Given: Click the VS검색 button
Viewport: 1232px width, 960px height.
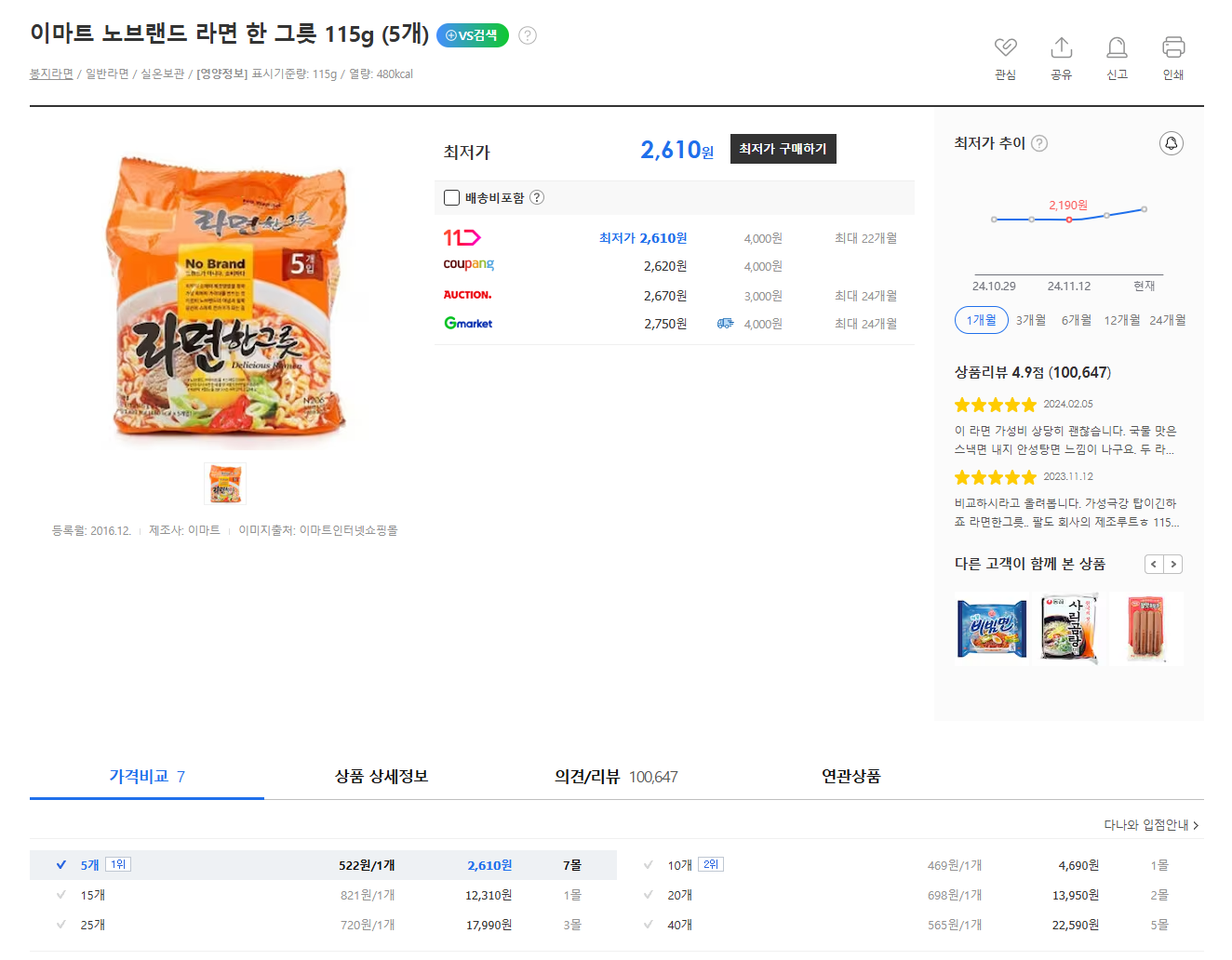Looking at the screenshot, I should pyautogui.click(x=473, y=35).
